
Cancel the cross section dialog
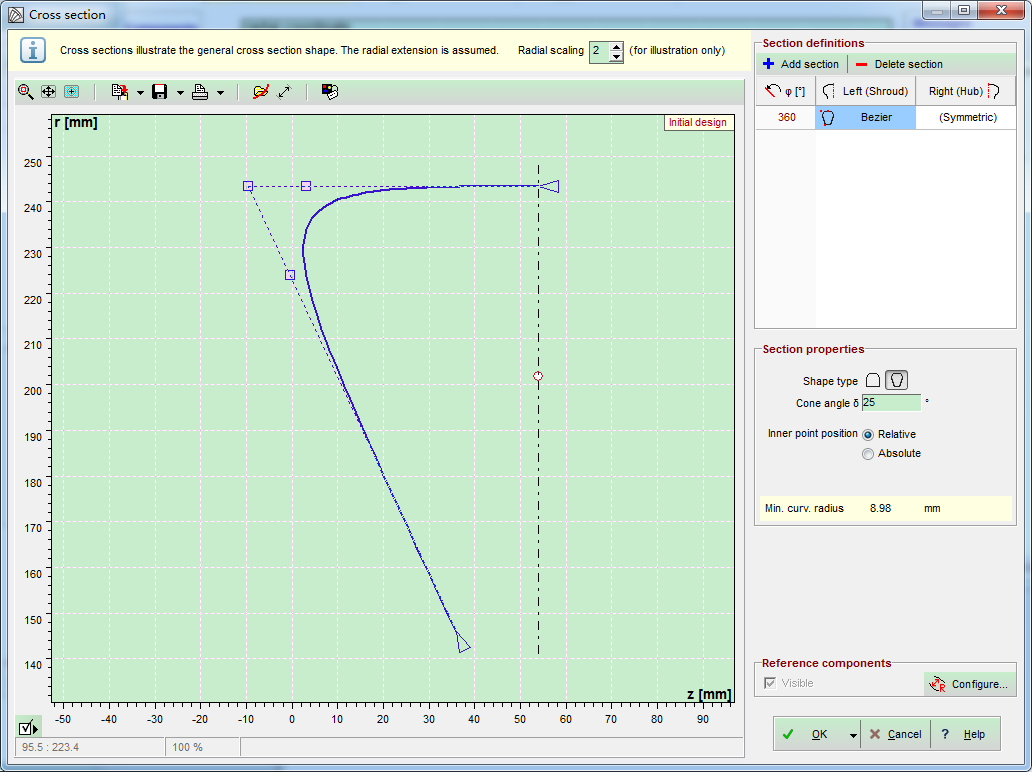895,734
